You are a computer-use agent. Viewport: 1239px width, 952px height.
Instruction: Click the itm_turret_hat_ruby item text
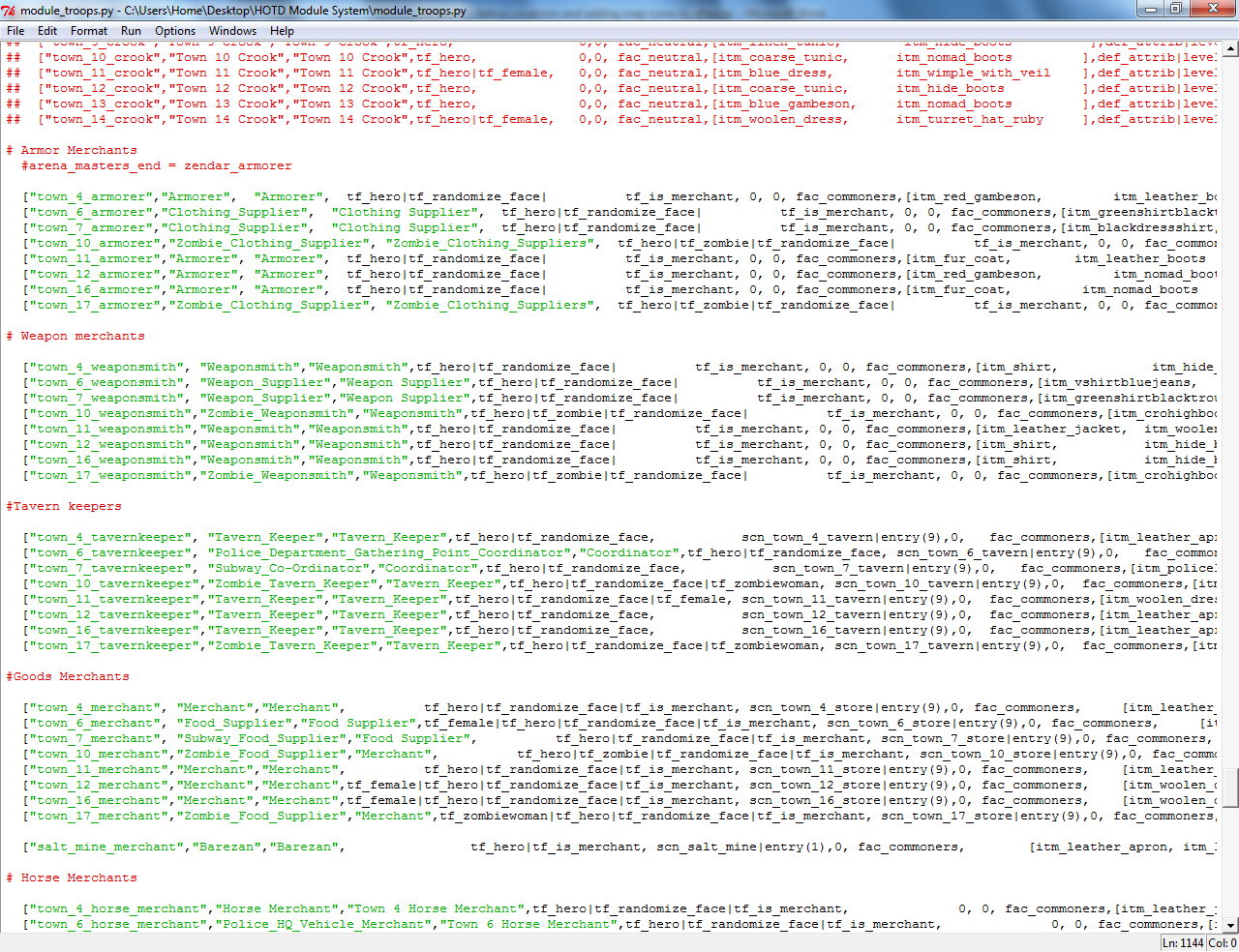coord(970,119)
